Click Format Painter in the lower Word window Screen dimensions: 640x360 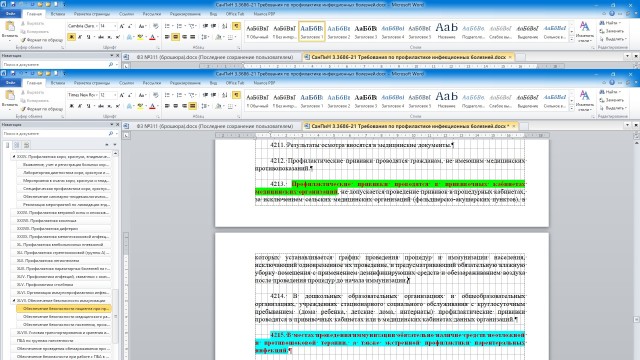(42, 109)
